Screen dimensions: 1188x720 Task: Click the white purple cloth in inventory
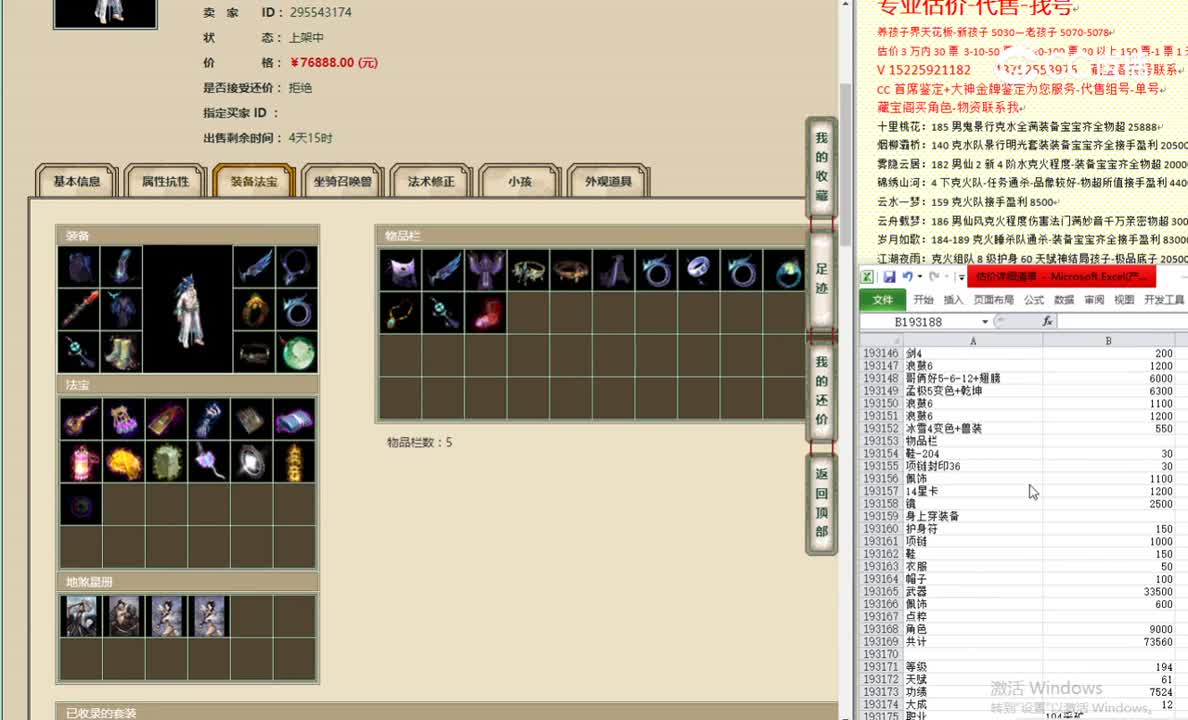point(400,270)
